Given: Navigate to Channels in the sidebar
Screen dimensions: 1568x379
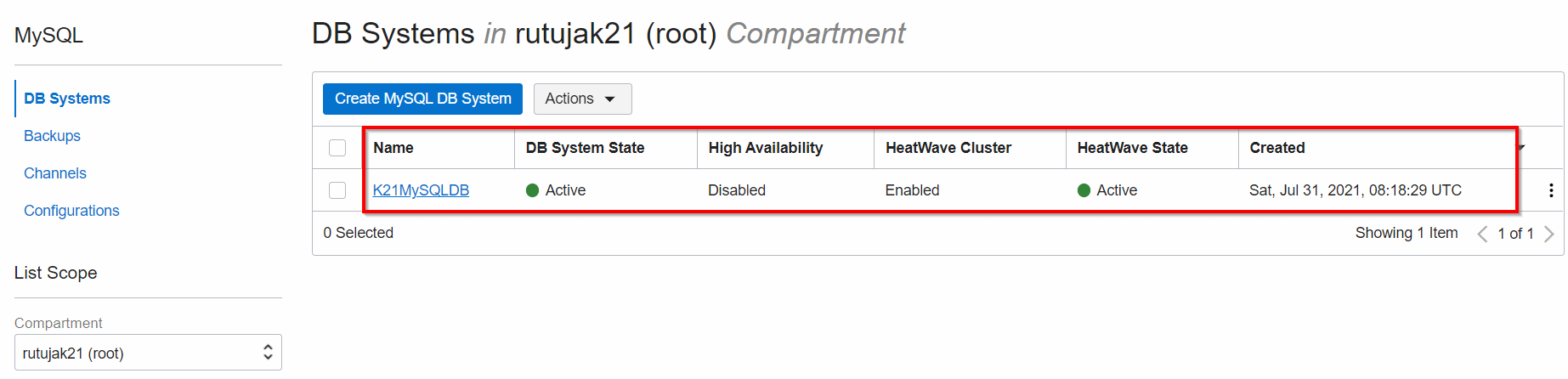Looking at the screenshot, I should (x=55, y=173).
